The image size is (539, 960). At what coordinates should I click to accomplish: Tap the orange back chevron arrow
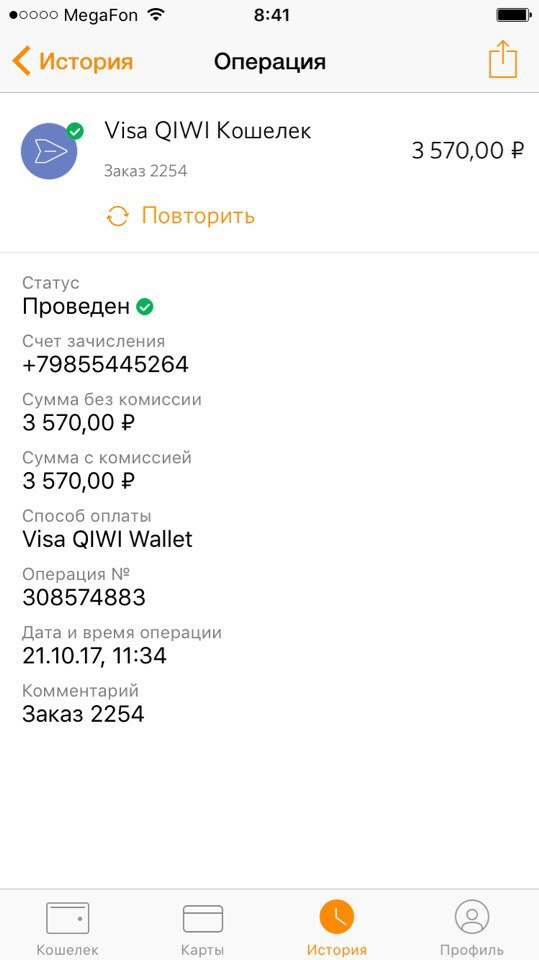(21, 61)
